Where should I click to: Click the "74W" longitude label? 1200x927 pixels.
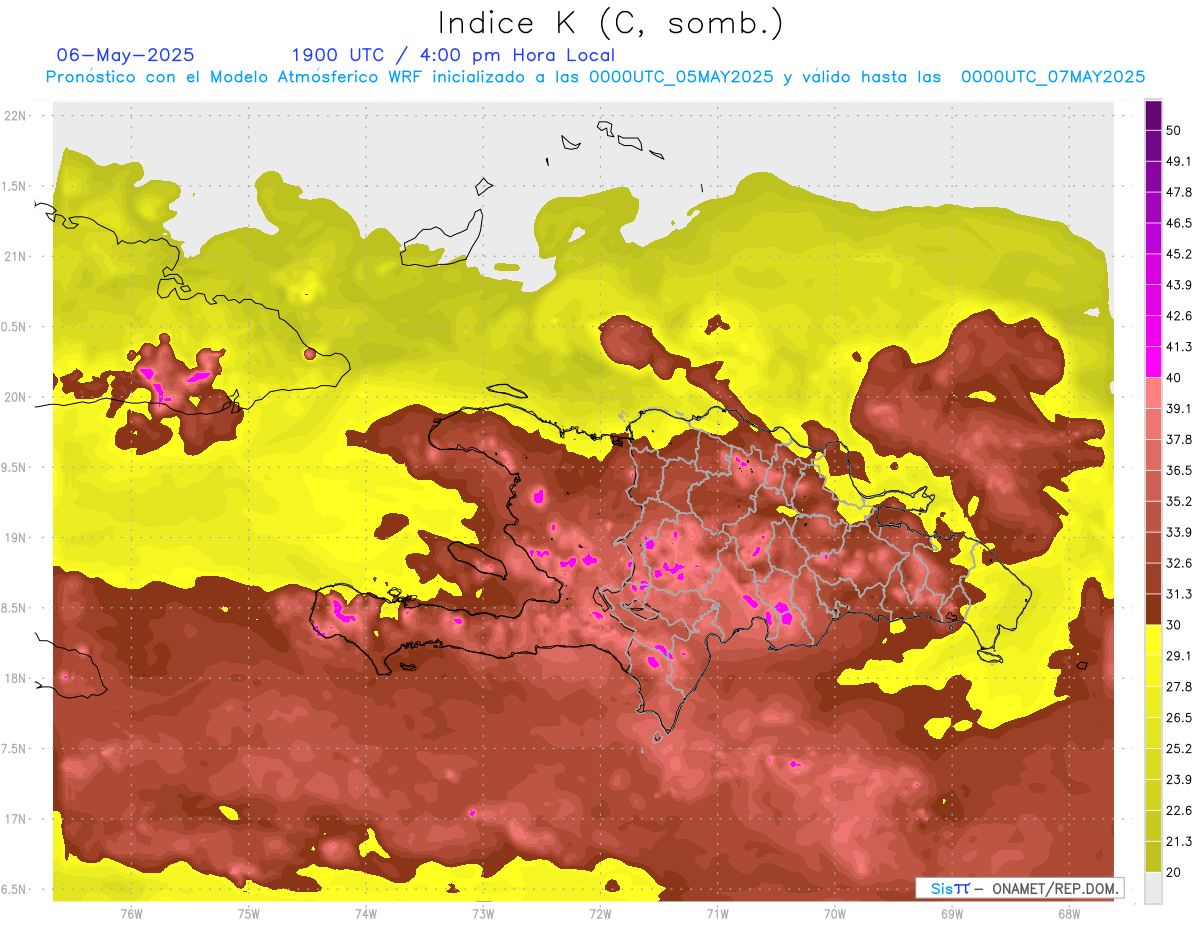[366, 914]
